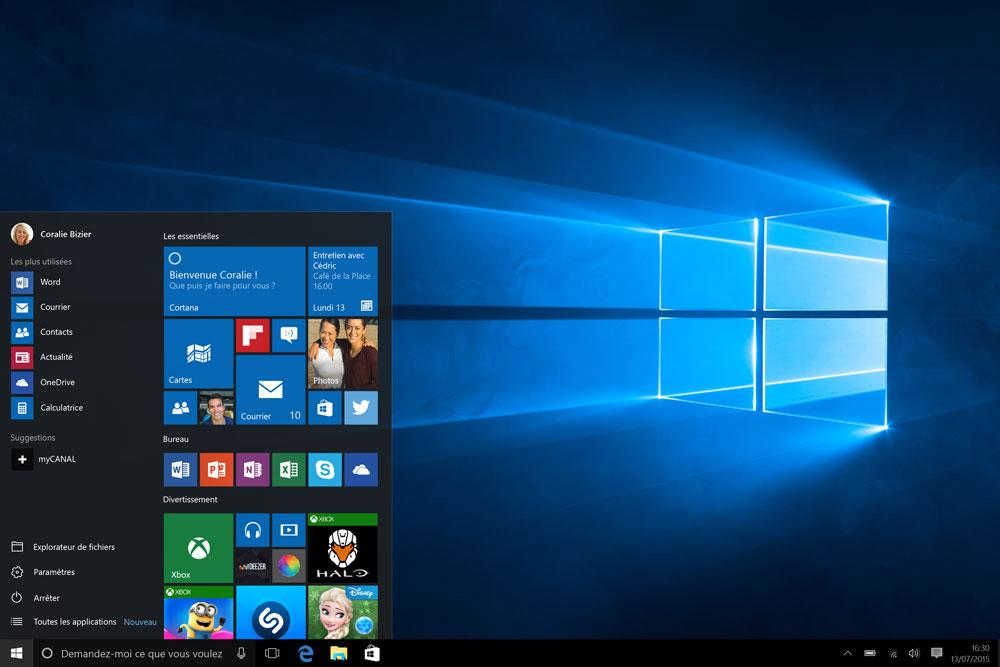Show Toutes les applications list
Viewport: 1000px width, 667px height.
pos(64,622)
